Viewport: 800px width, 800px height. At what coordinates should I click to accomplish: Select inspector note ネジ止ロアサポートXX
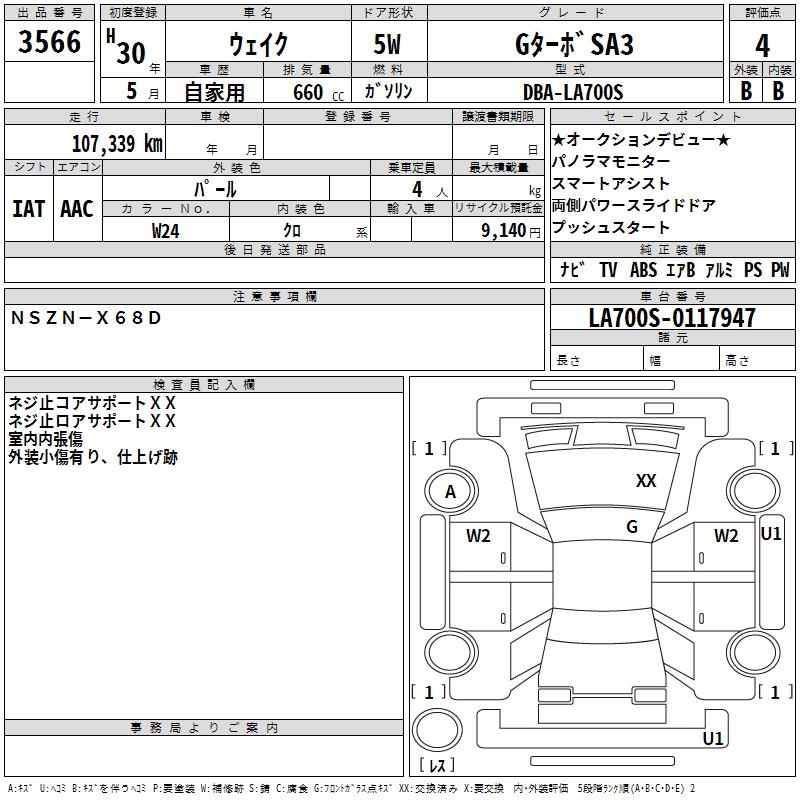[92, 420]
